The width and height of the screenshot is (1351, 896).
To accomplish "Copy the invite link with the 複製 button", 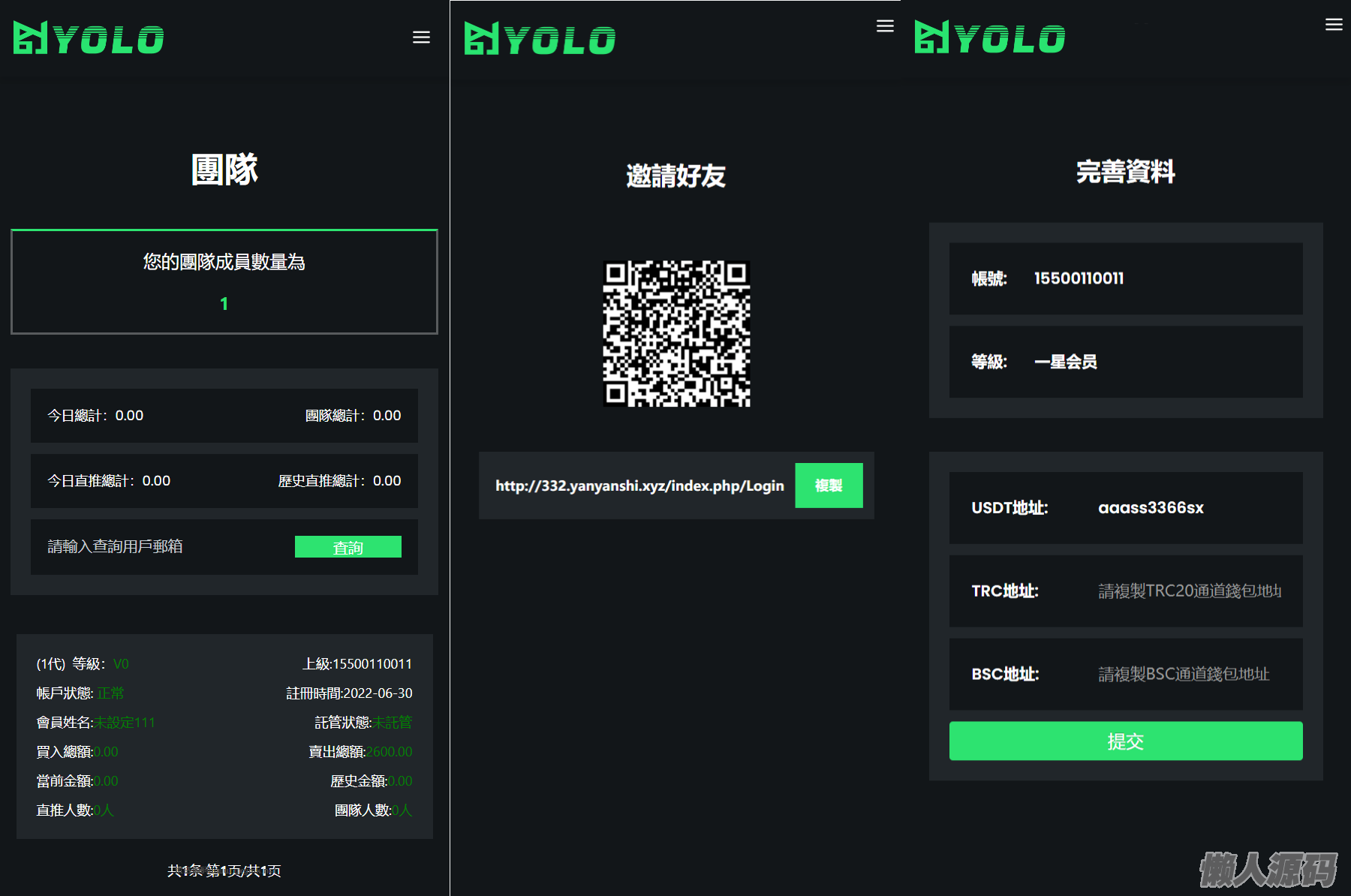I will (x=829, y=486).
